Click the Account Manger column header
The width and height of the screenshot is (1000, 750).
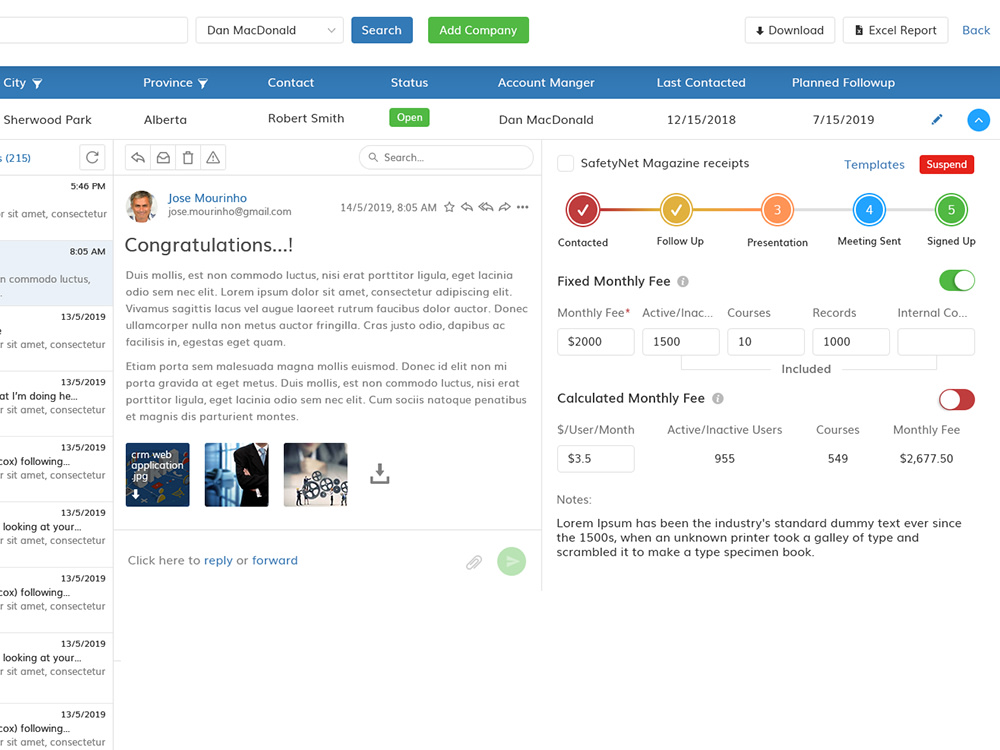tap(546, 83)
